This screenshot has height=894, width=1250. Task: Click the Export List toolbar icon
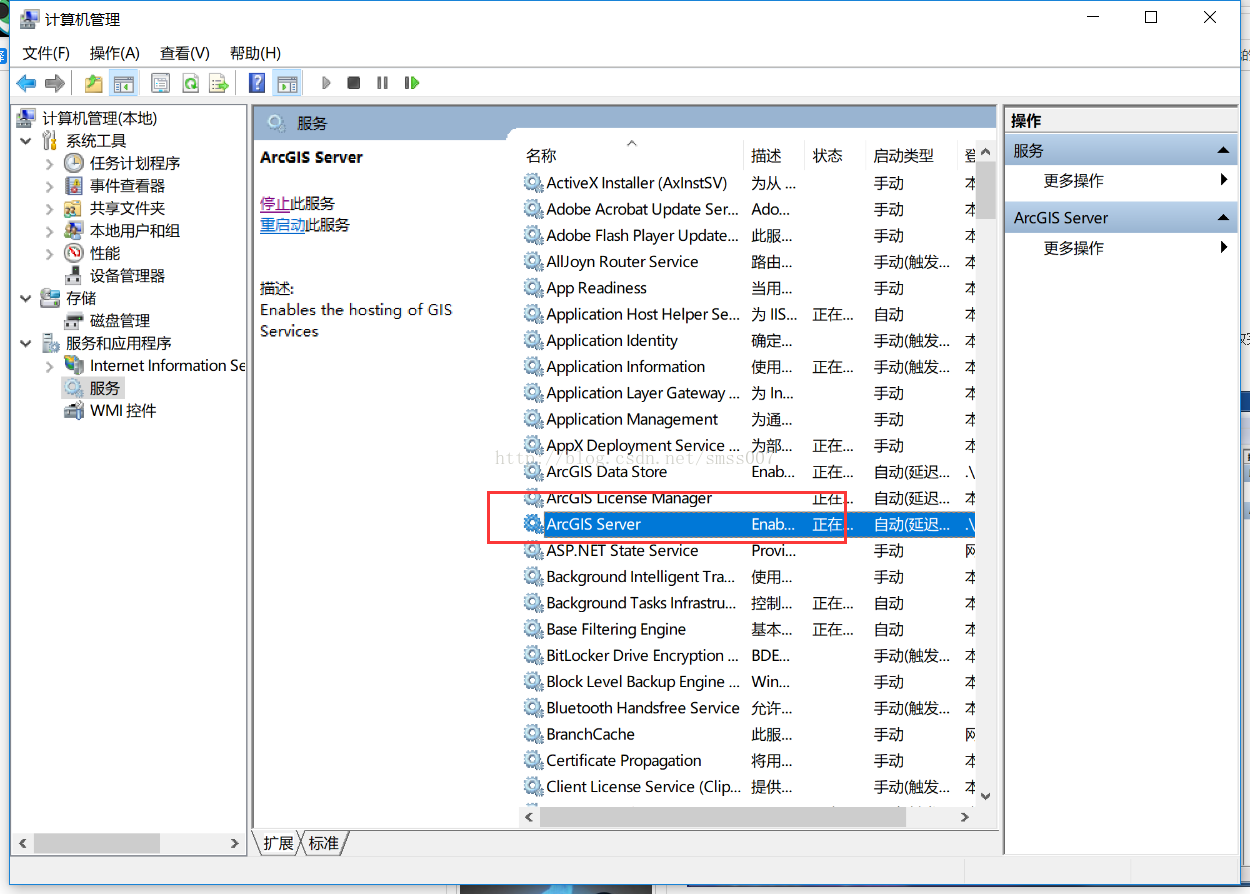(x=219, y=83)
